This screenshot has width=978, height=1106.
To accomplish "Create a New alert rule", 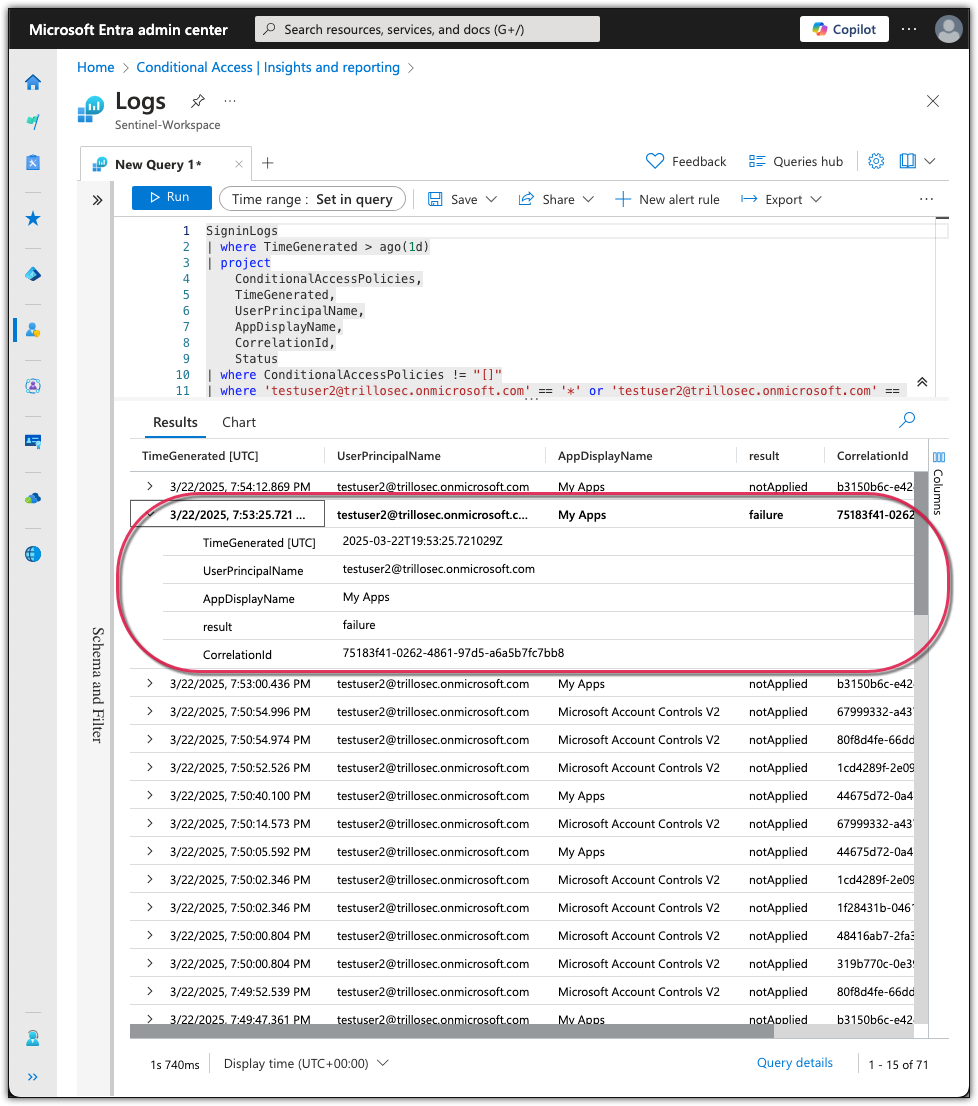I will click(667, 200).
